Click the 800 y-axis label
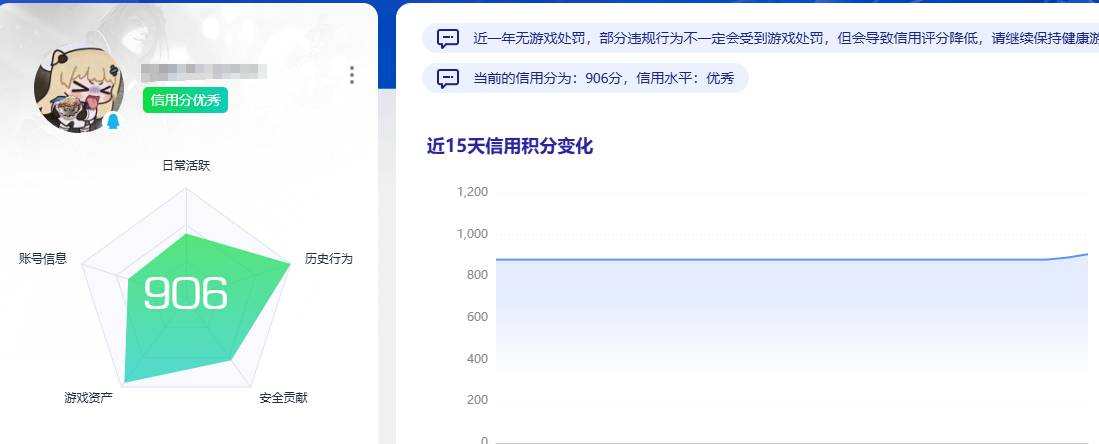1099x444 pixels. coord(477,275)
